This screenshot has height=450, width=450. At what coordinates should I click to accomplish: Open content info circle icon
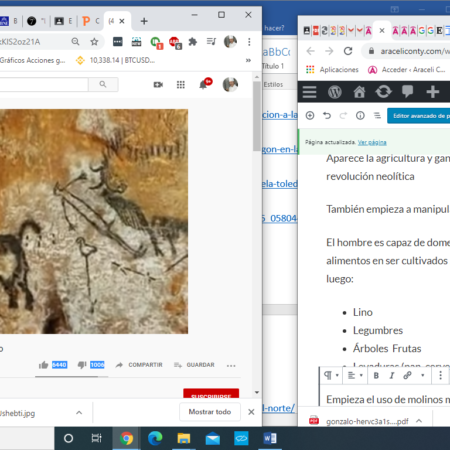pos(360,116)
